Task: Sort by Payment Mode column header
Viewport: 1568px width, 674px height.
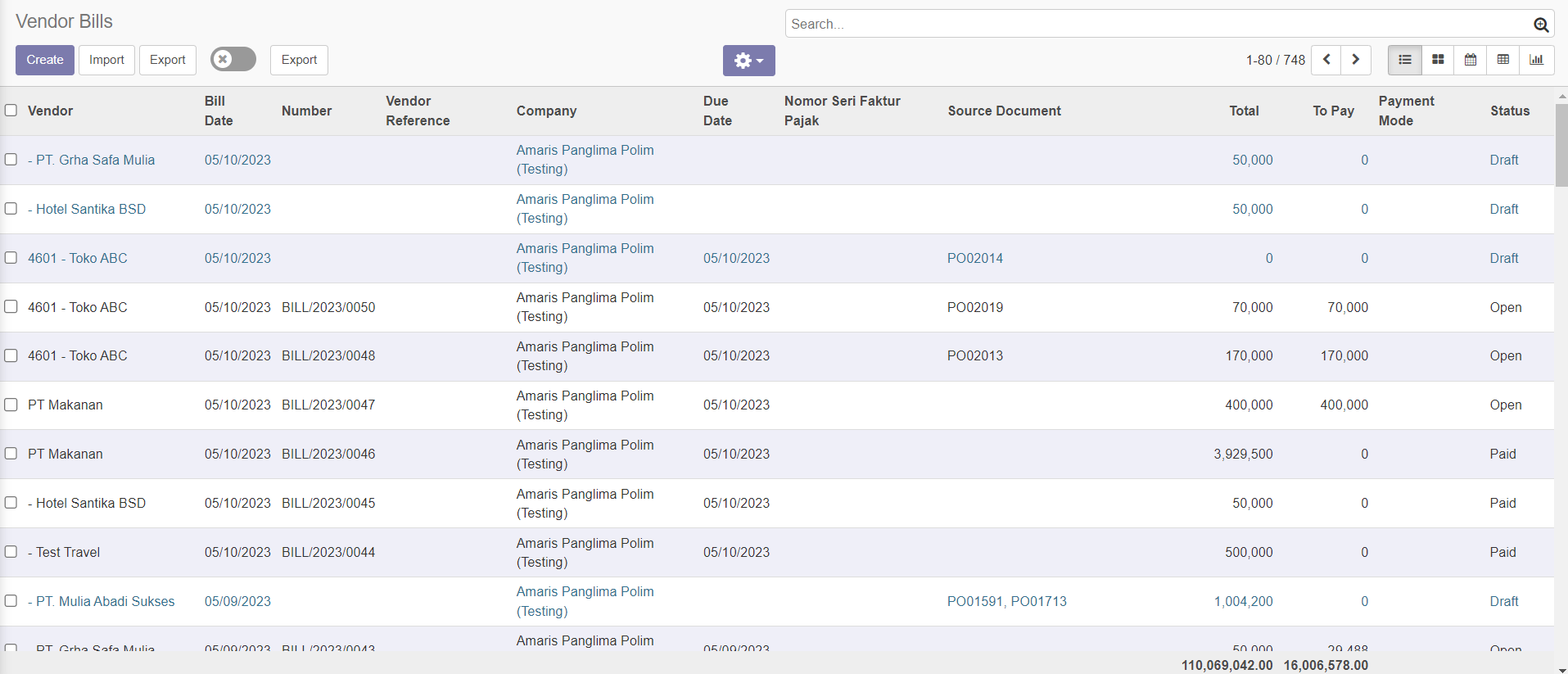Action: pos(1406,111)
